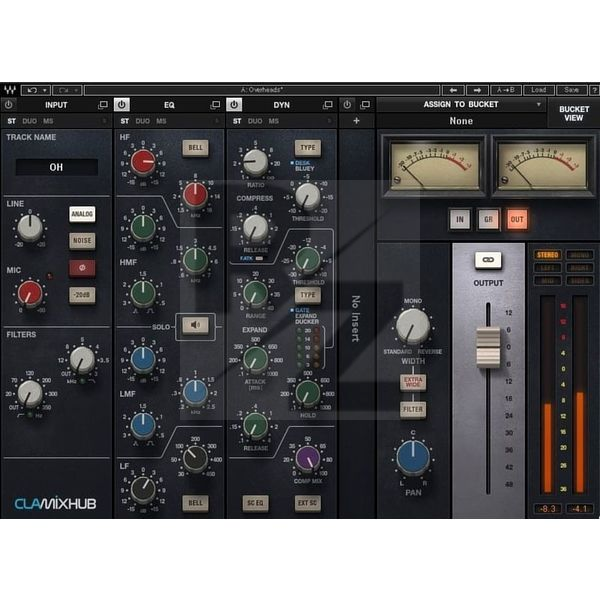Click the red phase invert button

click(x=82, y=268)
